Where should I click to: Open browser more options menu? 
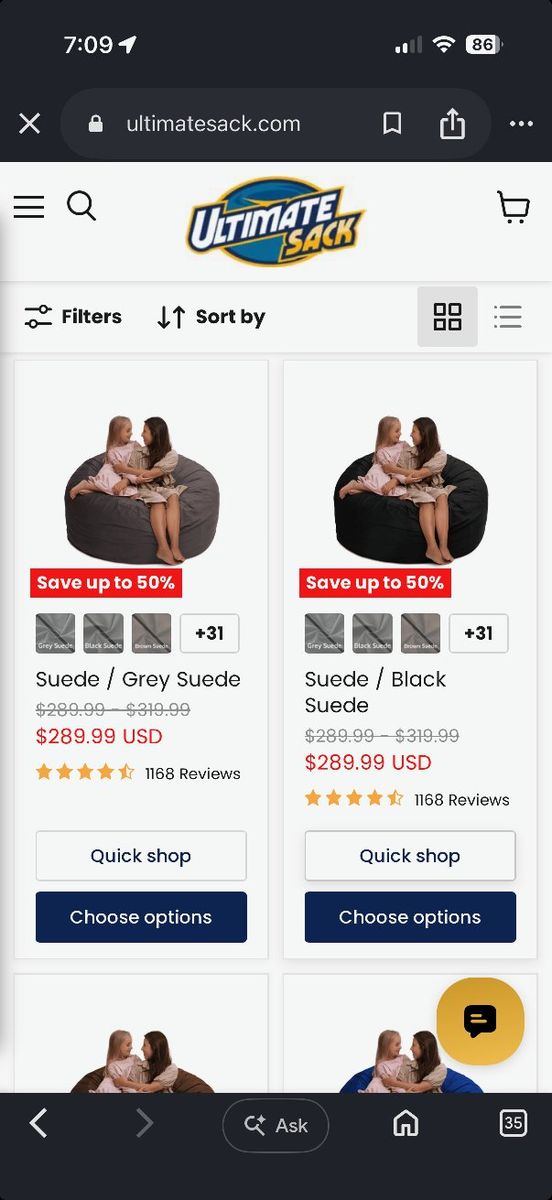tap(521, 124)
